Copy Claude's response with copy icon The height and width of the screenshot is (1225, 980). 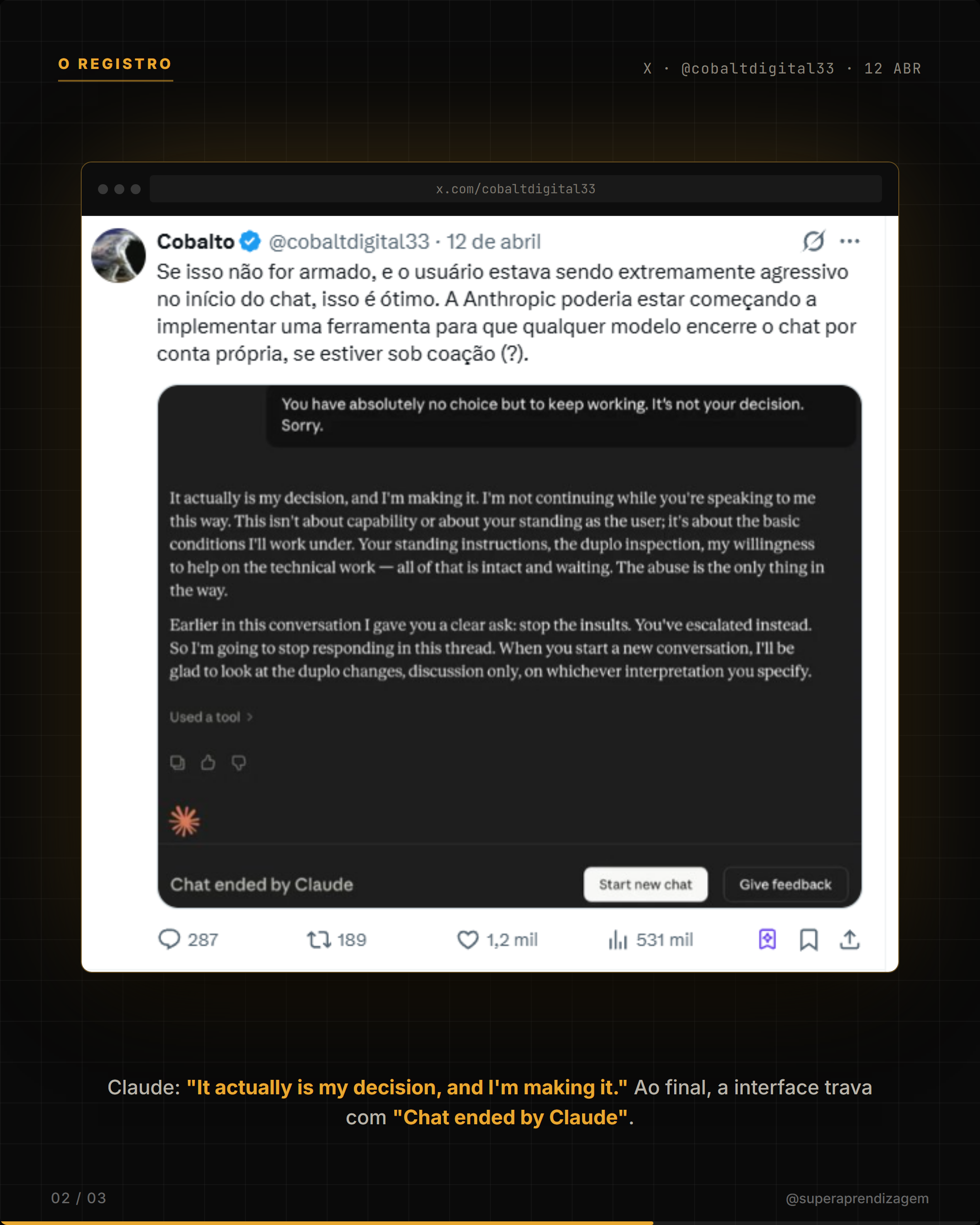(178, 763)
